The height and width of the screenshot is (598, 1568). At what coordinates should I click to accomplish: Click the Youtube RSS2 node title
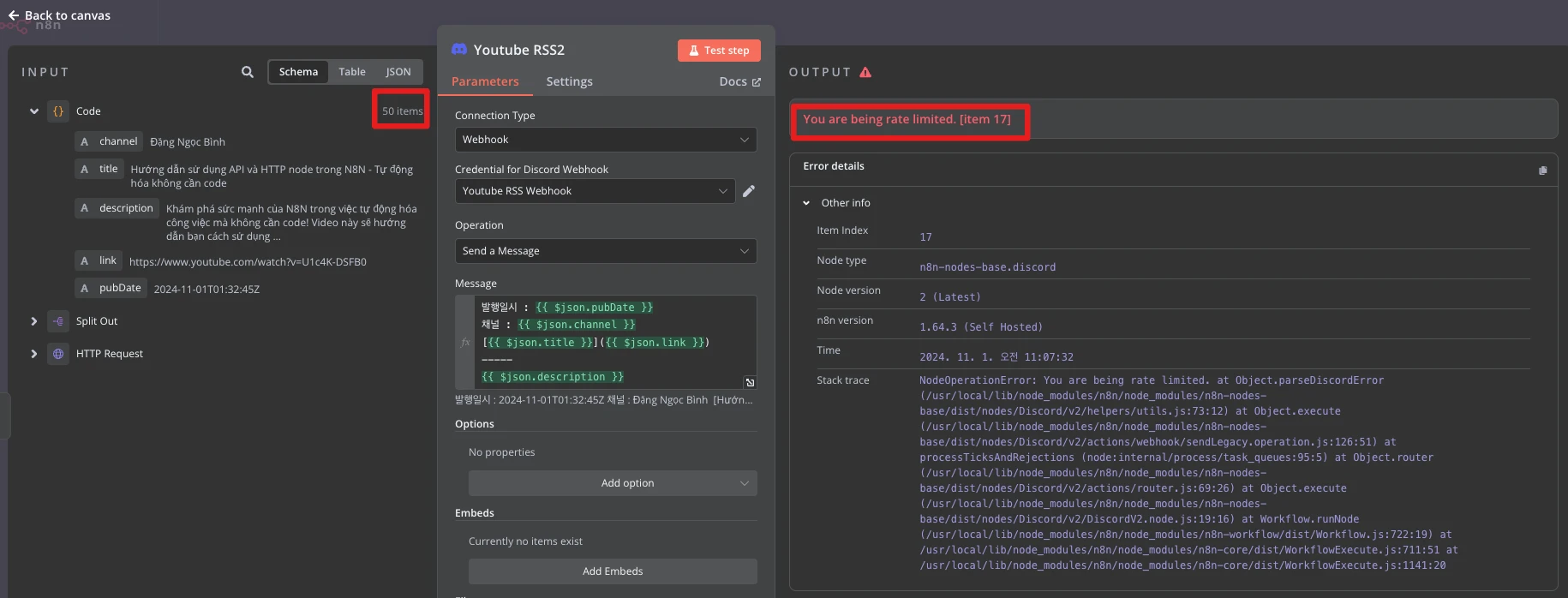coord(519,50)
